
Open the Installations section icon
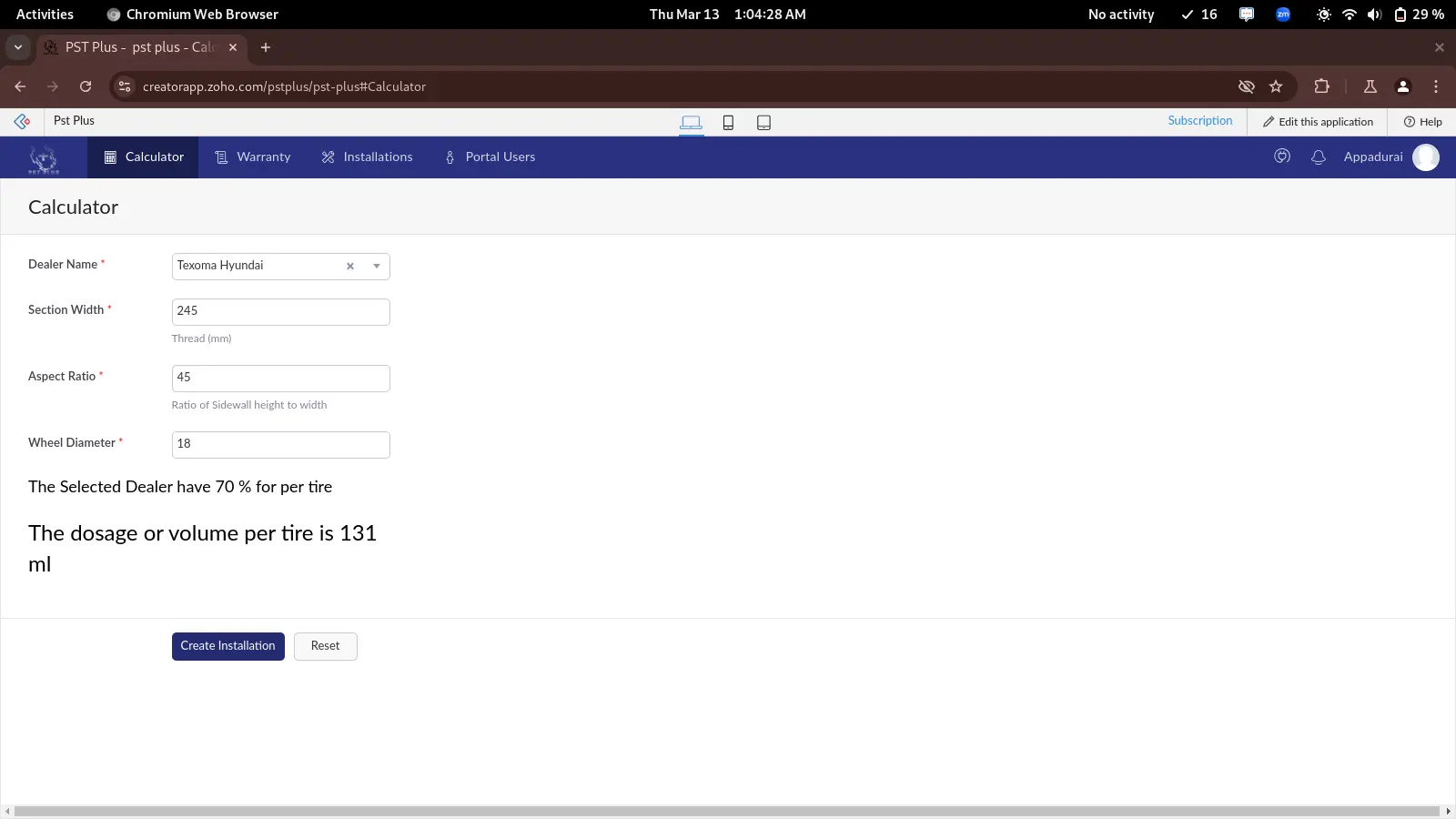pos(327,157)
